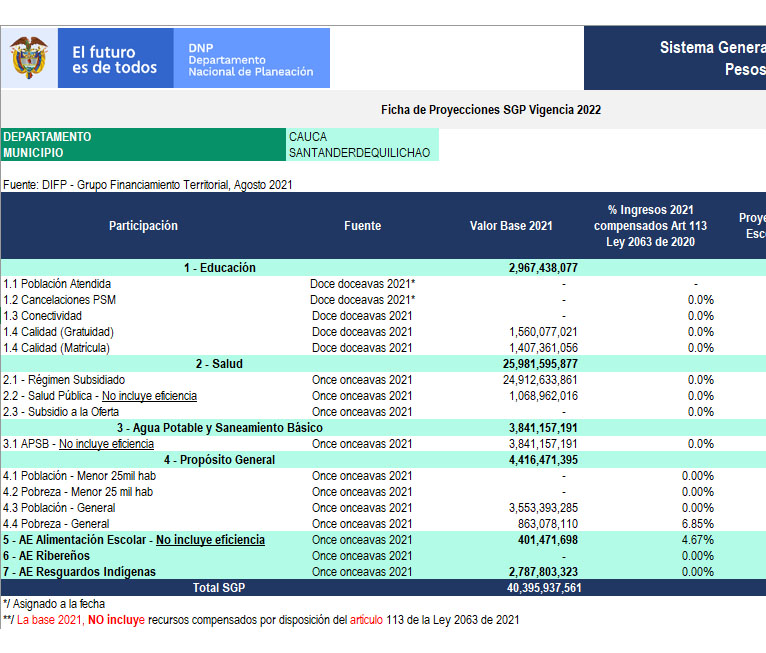The height and width of the screenshot is (653, 766).
Task: Select the Propósito General total 4,416,471,395
Action: 543,460
